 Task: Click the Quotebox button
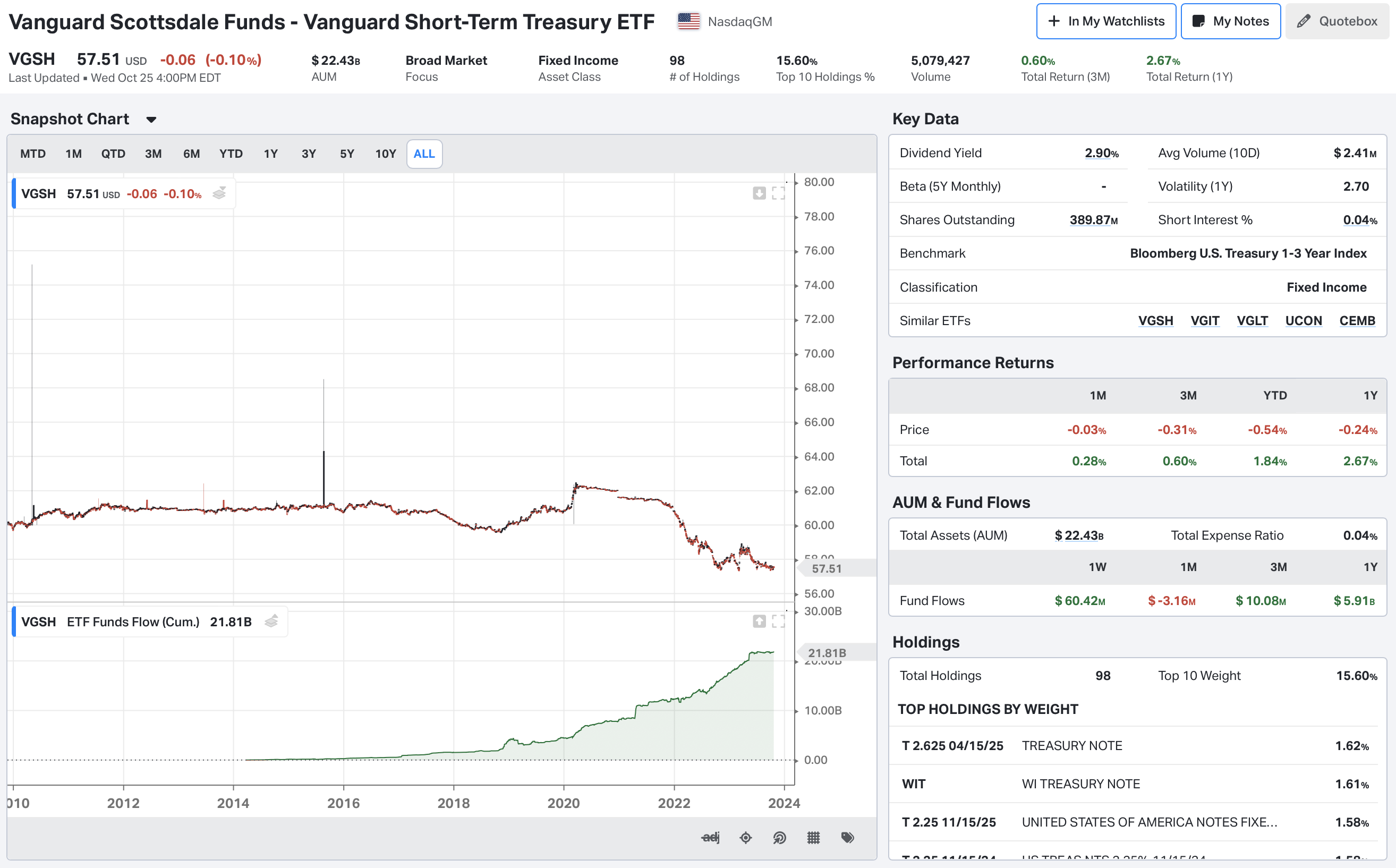1337,21
